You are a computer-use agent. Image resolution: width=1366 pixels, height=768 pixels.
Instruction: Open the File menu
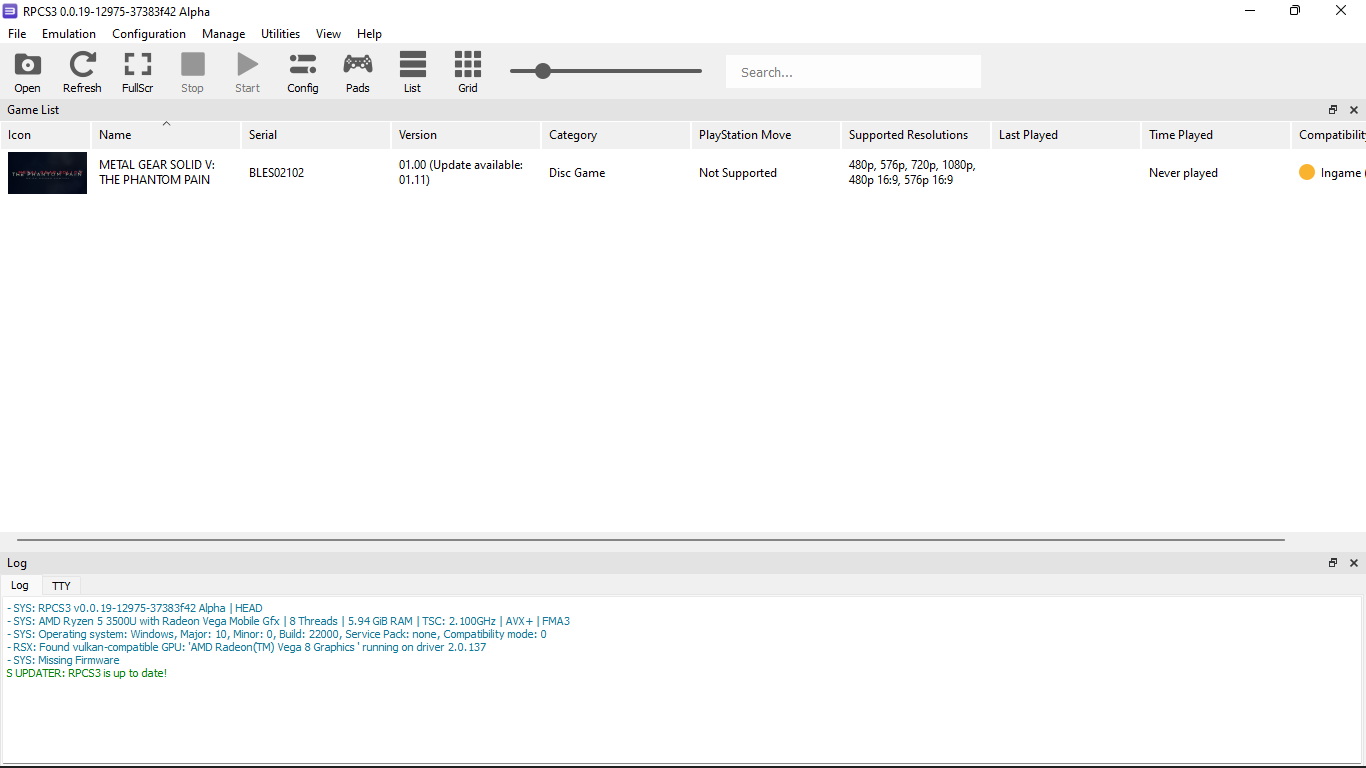tap(17, 34)
